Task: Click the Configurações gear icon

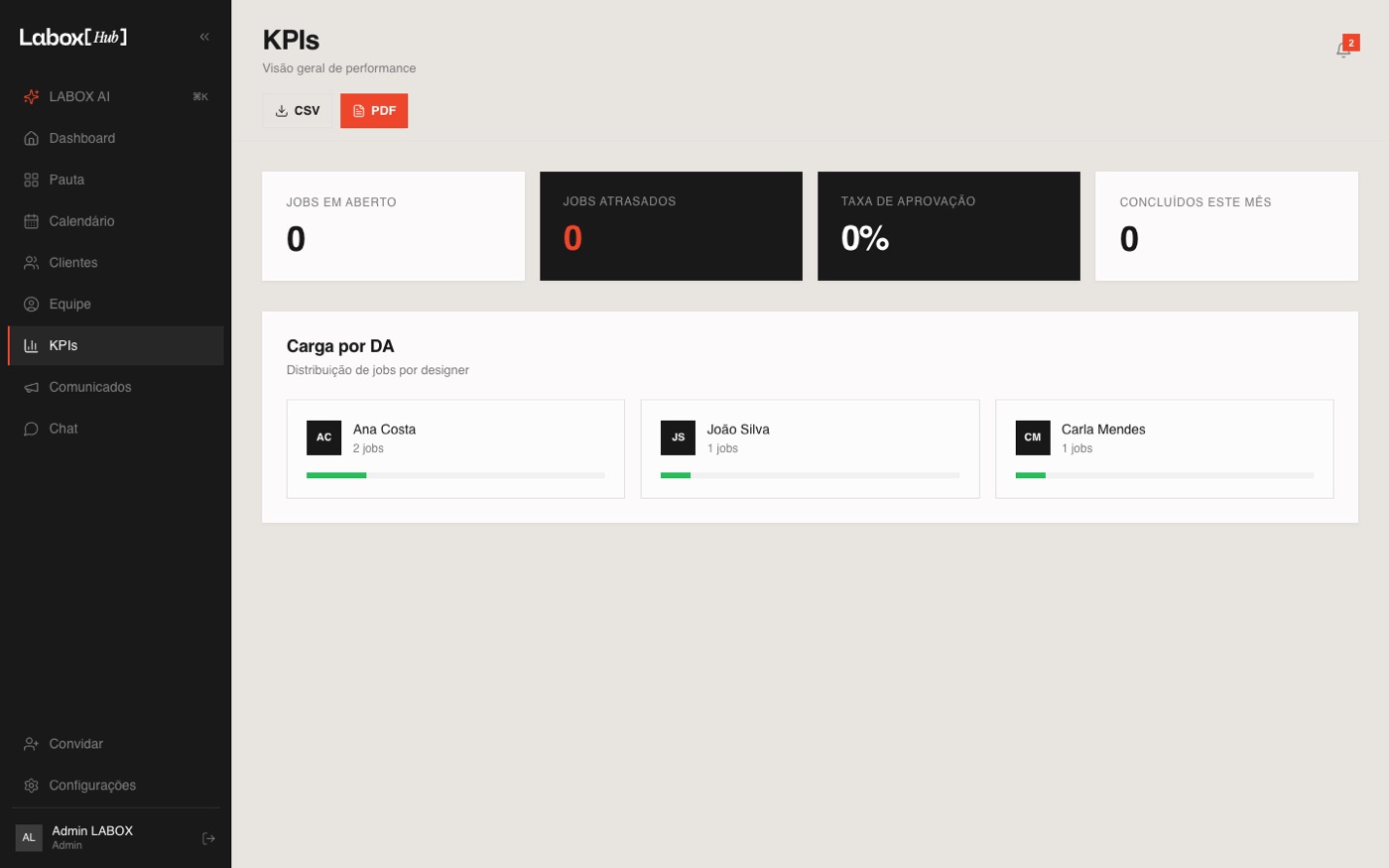Action: click(31, 786)
